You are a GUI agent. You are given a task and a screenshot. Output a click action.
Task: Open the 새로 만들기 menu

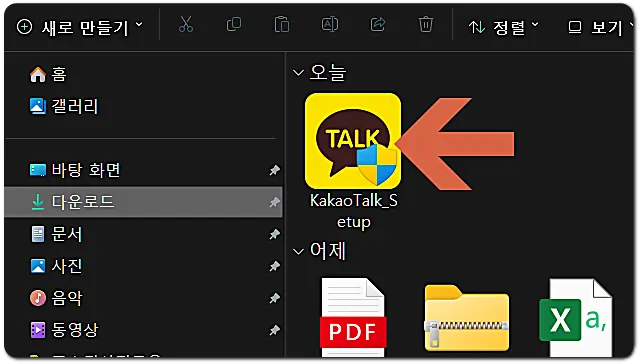click(80, 27)
